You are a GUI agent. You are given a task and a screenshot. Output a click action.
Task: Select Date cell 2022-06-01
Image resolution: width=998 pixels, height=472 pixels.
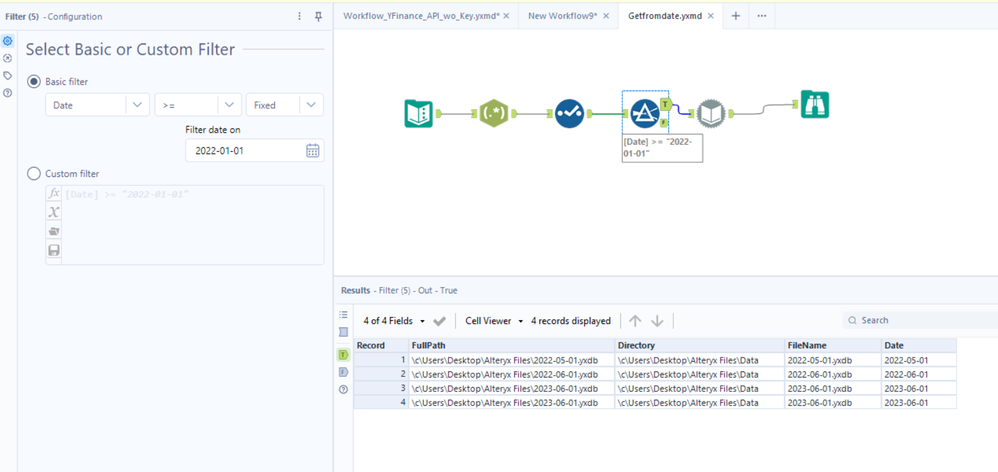(918, 374)
